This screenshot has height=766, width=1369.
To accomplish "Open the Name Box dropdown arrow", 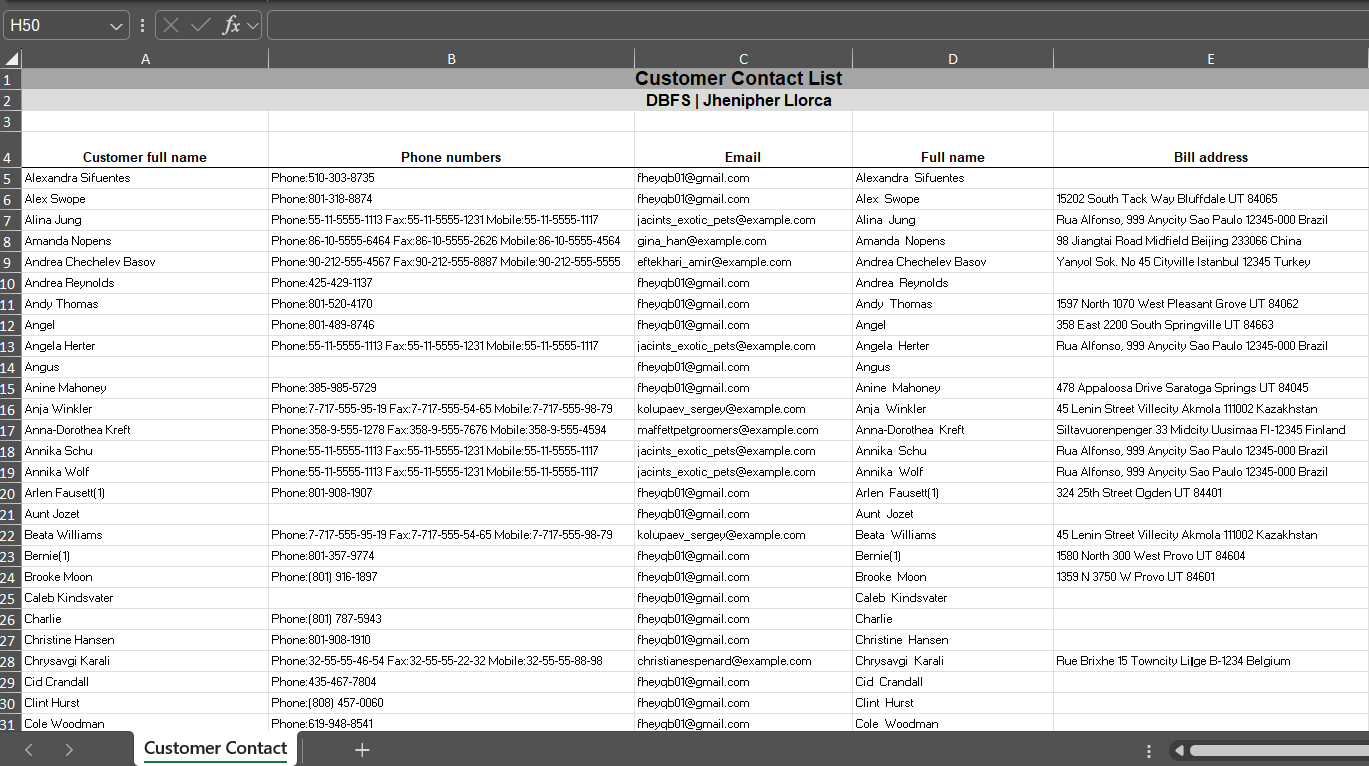I will tap(116, 25).
